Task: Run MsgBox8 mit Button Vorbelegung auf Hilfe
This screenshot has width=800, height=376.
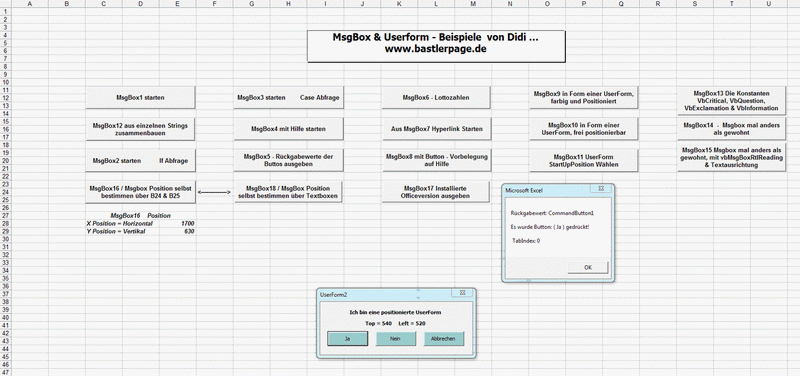Action: tap(436, 160)
